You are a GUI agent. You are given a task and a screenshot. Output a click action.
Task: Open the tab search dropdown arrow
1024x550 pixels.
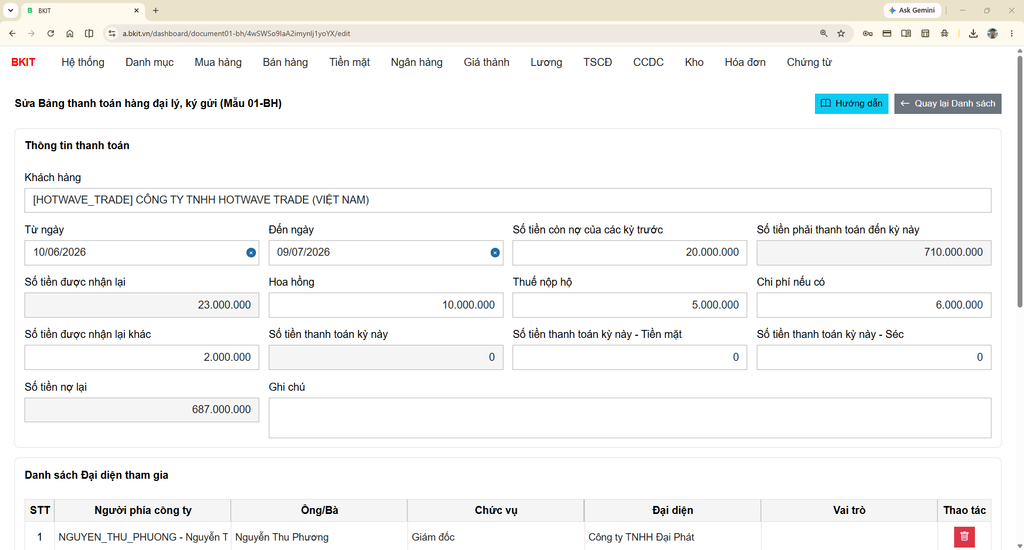tap(10, 10)
